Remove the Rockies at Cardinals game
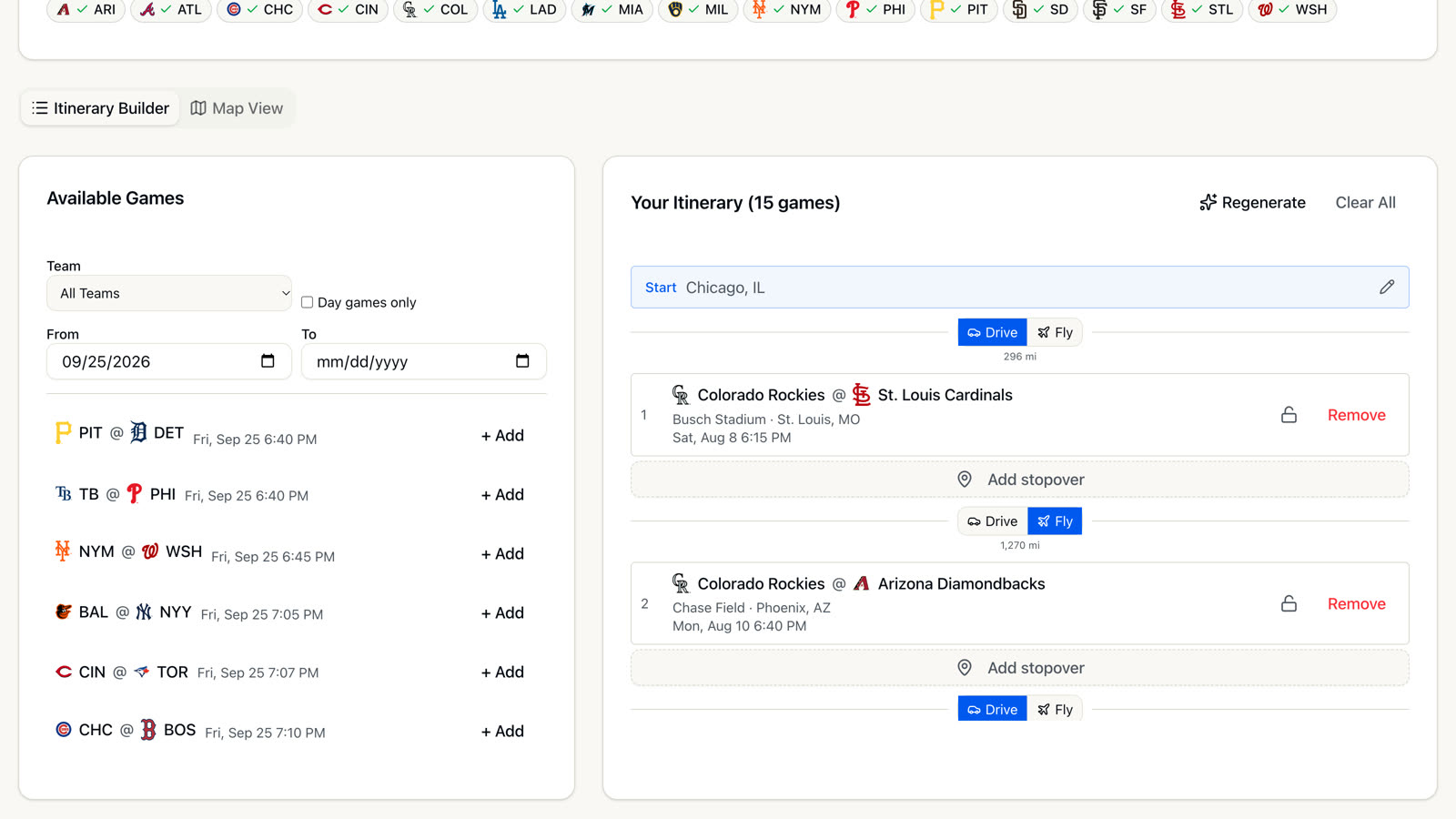 (x=1356, y=415)
